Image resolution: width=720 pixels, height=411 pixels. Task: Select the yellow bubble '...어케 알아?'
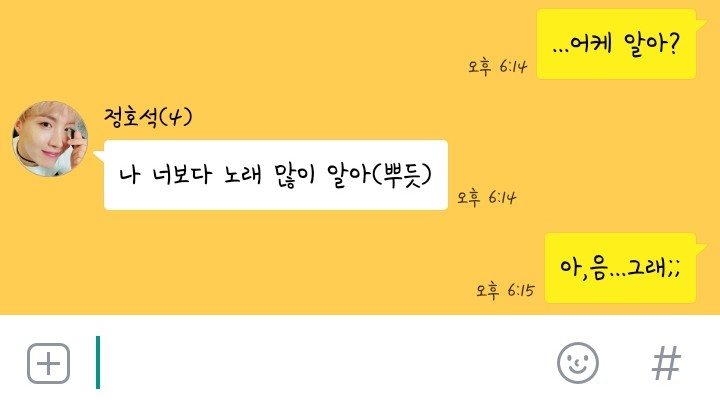pos(616,44)
